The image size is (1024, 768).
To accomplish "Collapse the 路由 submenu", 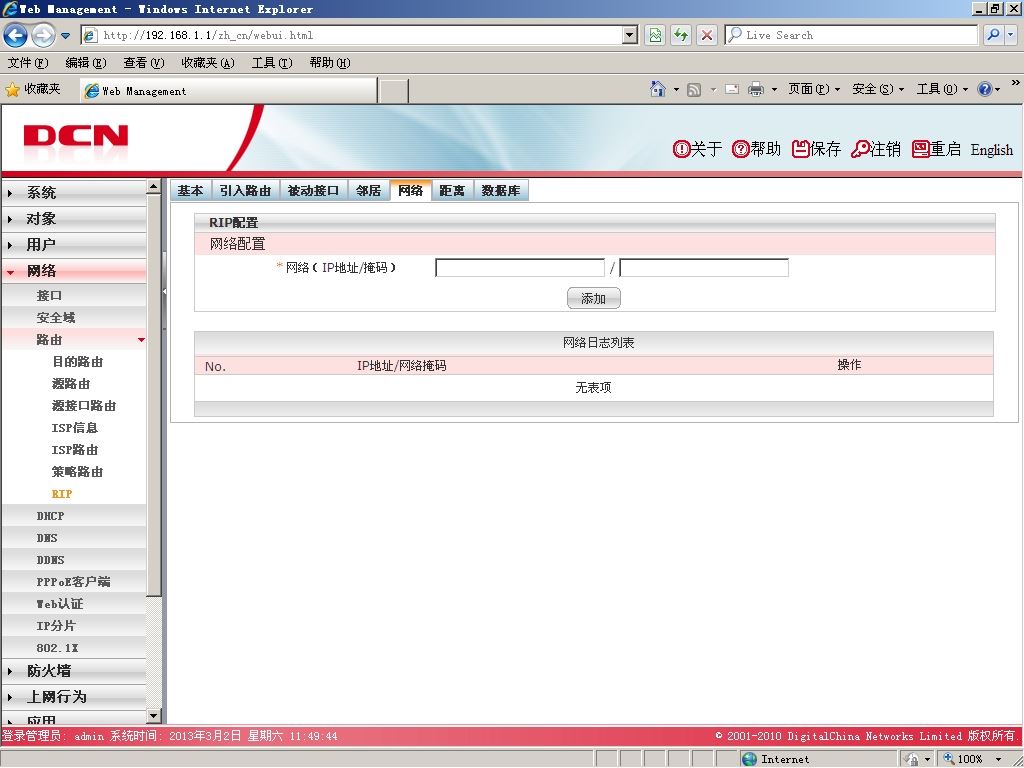I will (74, 340).
